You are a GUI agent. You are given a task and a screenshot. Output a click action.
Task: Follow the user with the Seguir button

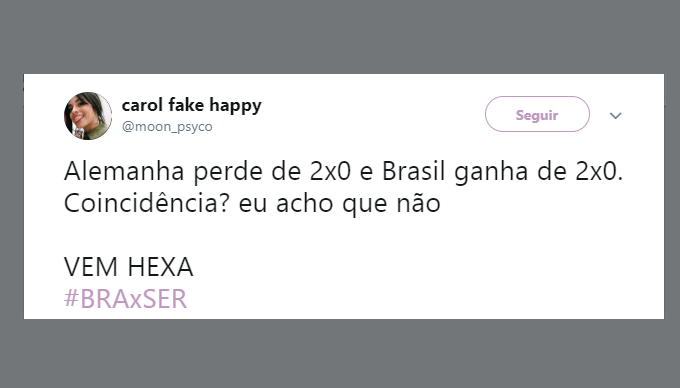(537, 114)
